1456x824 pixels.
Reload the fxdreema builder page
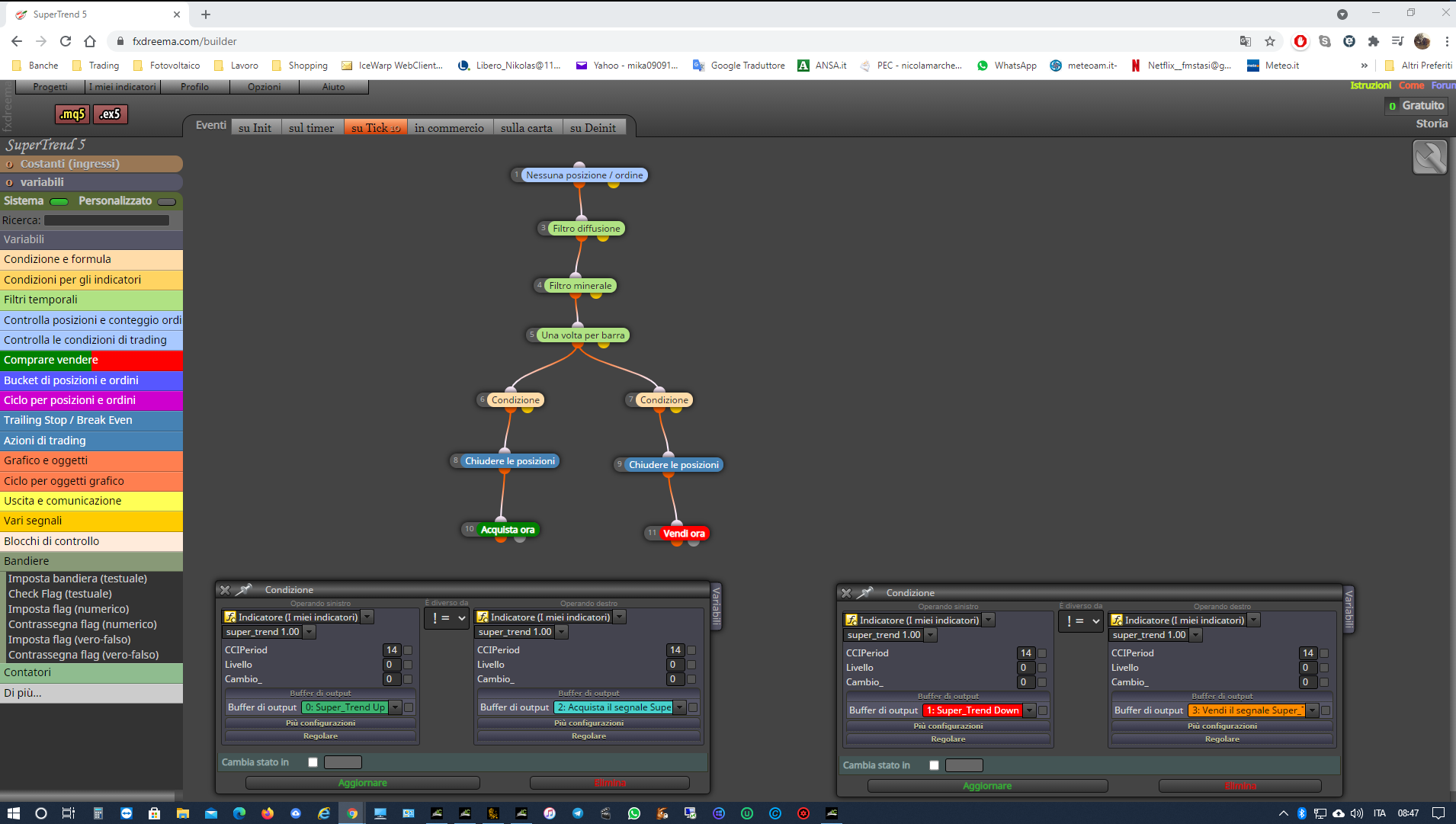click(x=66, y=41)
